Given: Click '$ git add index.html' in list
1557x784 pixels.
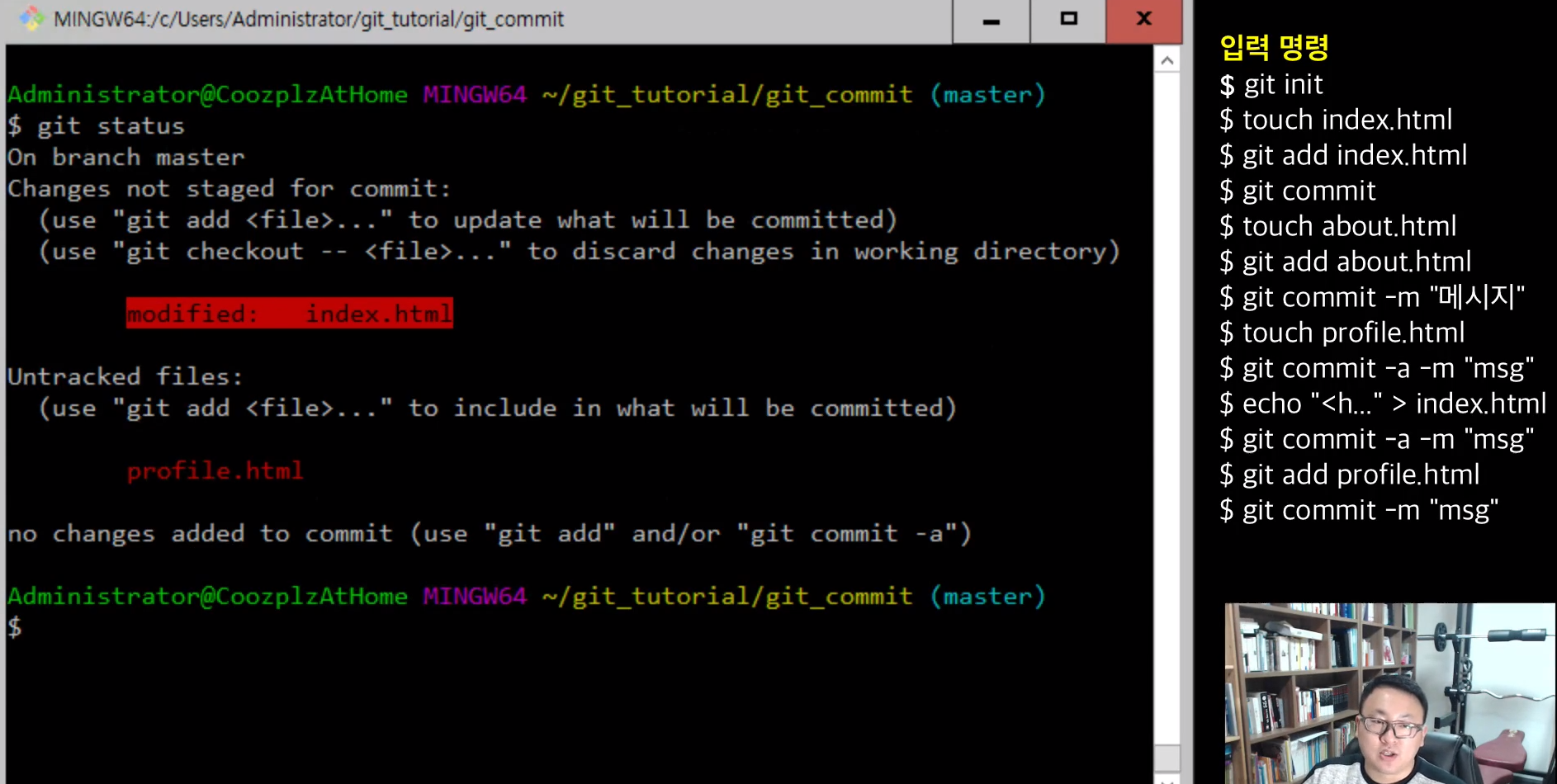Looking at the screenshot, I should [x=1343, y=155].
